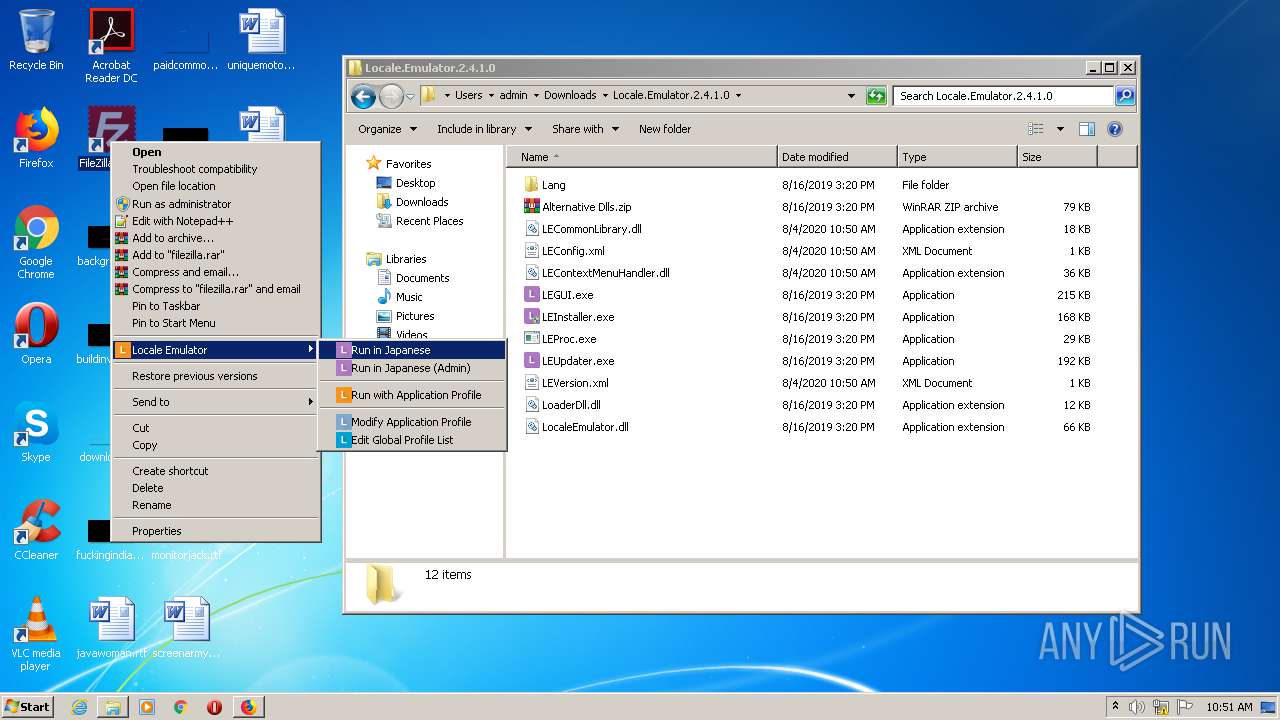Select Downloads in navigation pane

point(412,202)
